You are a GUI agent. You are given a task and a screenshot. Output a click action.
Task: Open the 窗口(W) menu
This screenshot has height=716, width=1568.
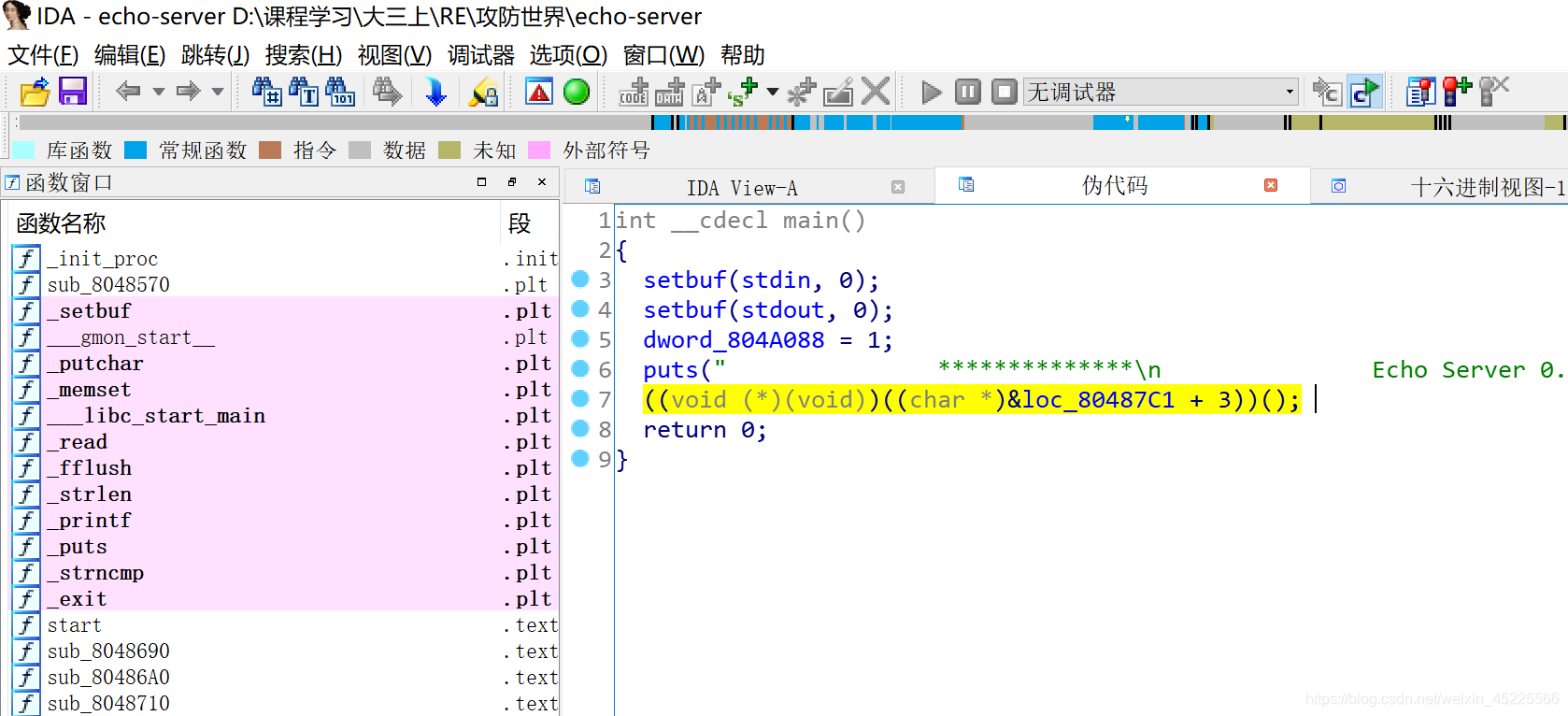[x=663, y=55]
